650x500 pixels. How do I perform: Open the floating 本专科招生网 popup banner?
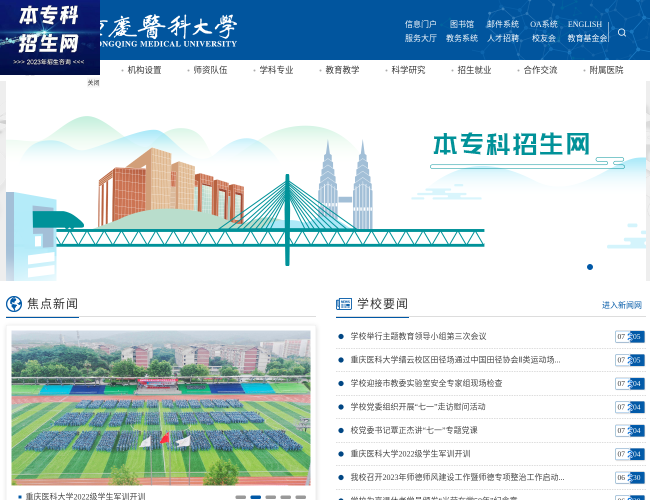[50, 37]
